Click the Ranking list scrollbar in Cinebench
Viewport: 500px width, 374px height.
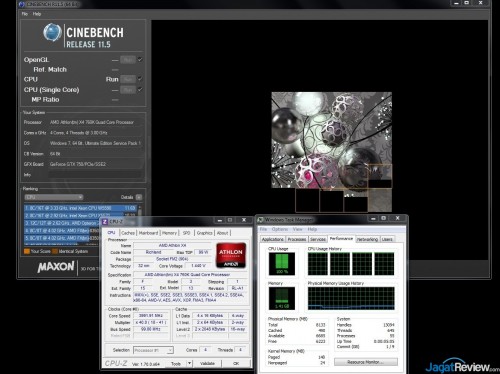pyautogui.click(x=140, y=225)
